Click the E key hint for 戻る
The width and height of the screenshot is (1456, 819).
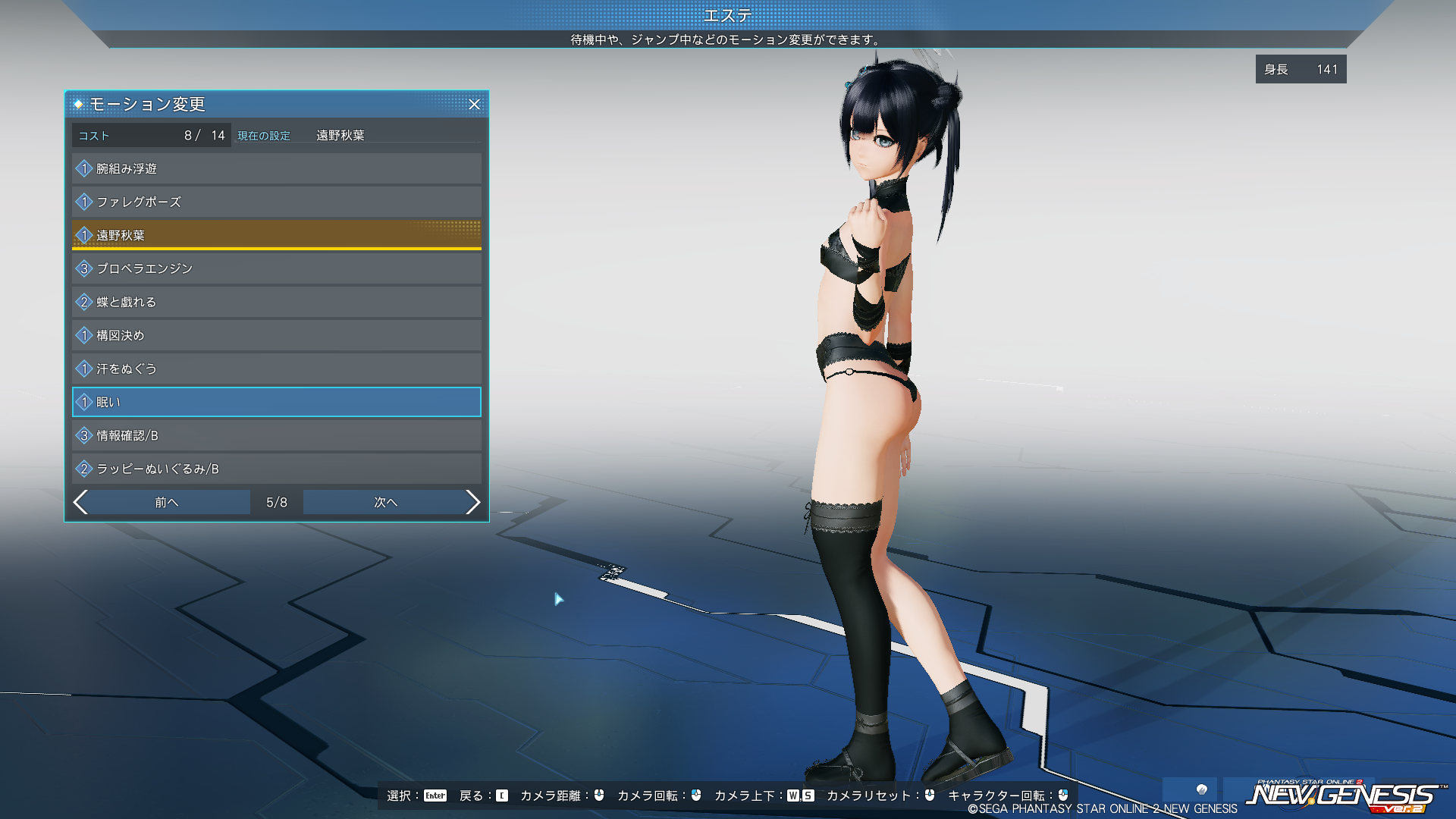coord(502,795)
